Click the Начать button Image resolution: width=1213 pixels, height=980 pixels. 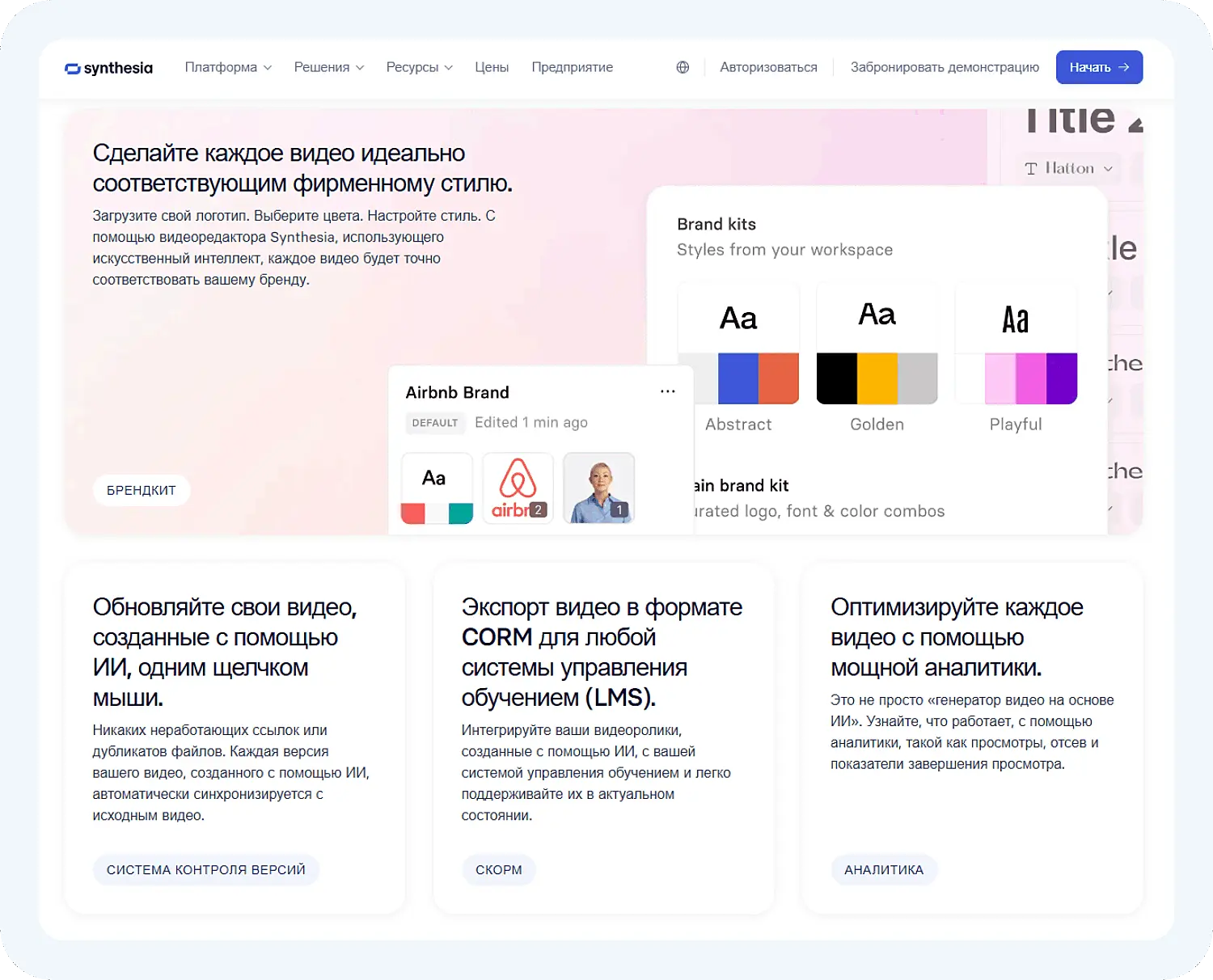click(x=1099, y=67)
